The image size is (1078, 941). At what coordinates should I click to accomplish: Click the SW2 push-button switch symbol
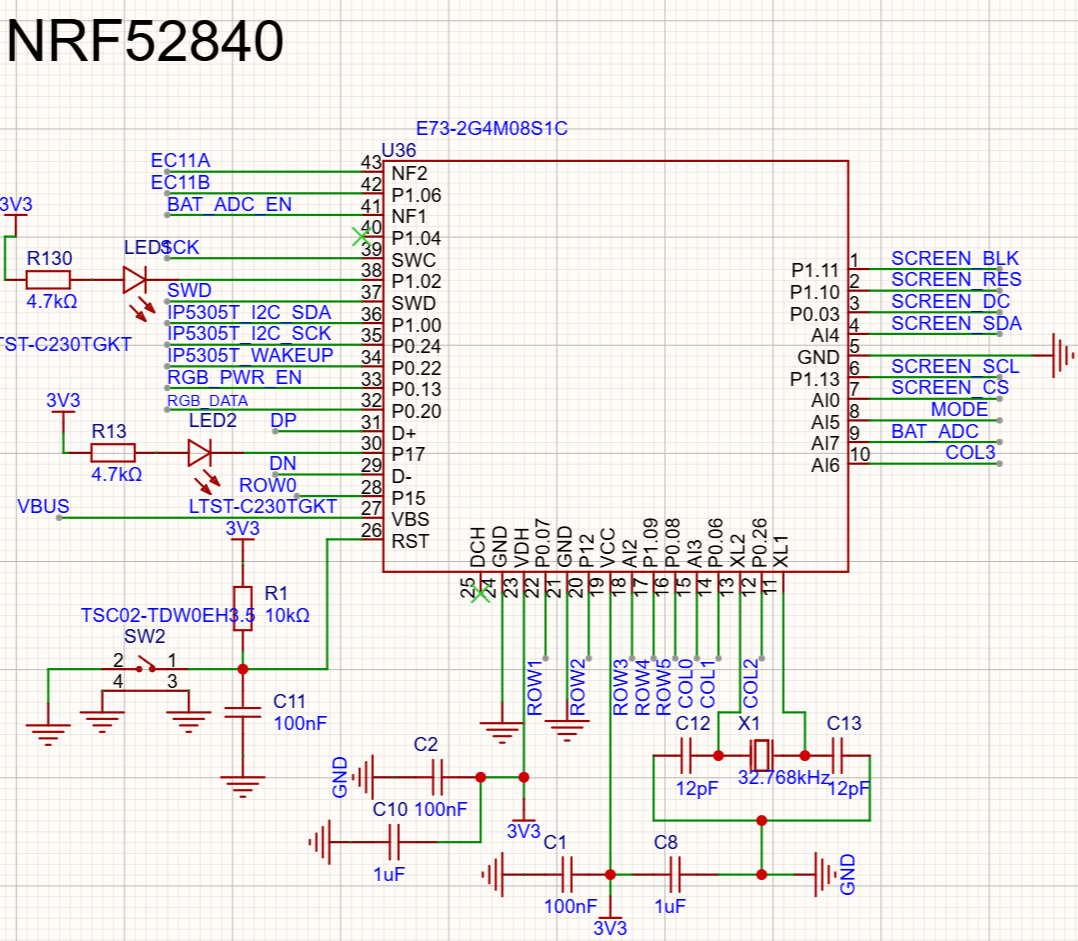(145, 679)
